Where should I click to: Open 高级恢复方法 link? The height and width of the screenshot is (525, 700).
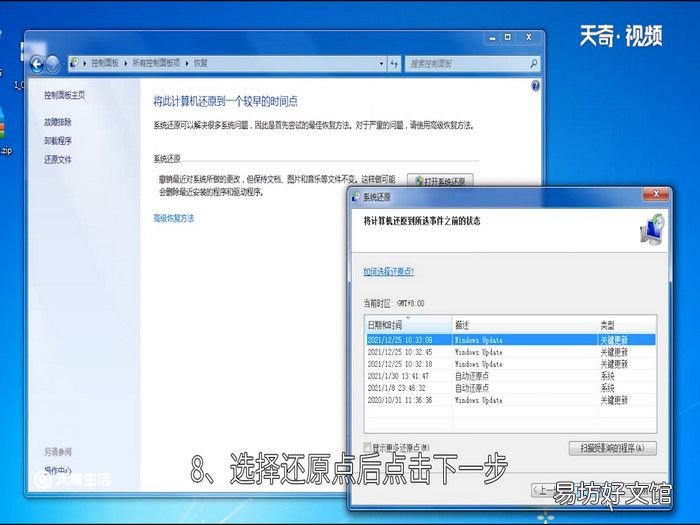[174, 218]
